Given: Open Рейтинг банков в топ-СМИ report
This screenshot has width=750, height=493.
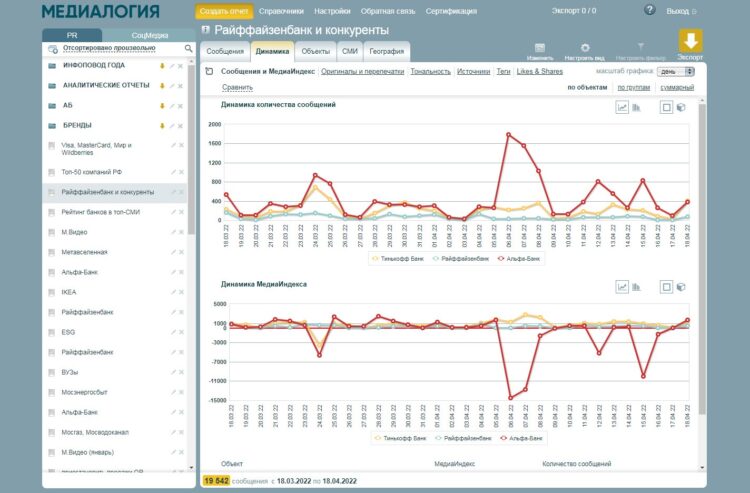Looking at the screenshot, I should pyautogui.click(x=100, y=212).
